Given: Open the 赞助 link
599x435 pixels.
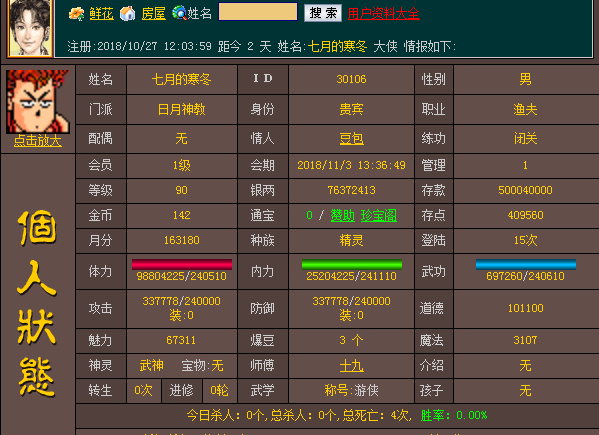Looking at the screenshot, I should pos(343,215).
